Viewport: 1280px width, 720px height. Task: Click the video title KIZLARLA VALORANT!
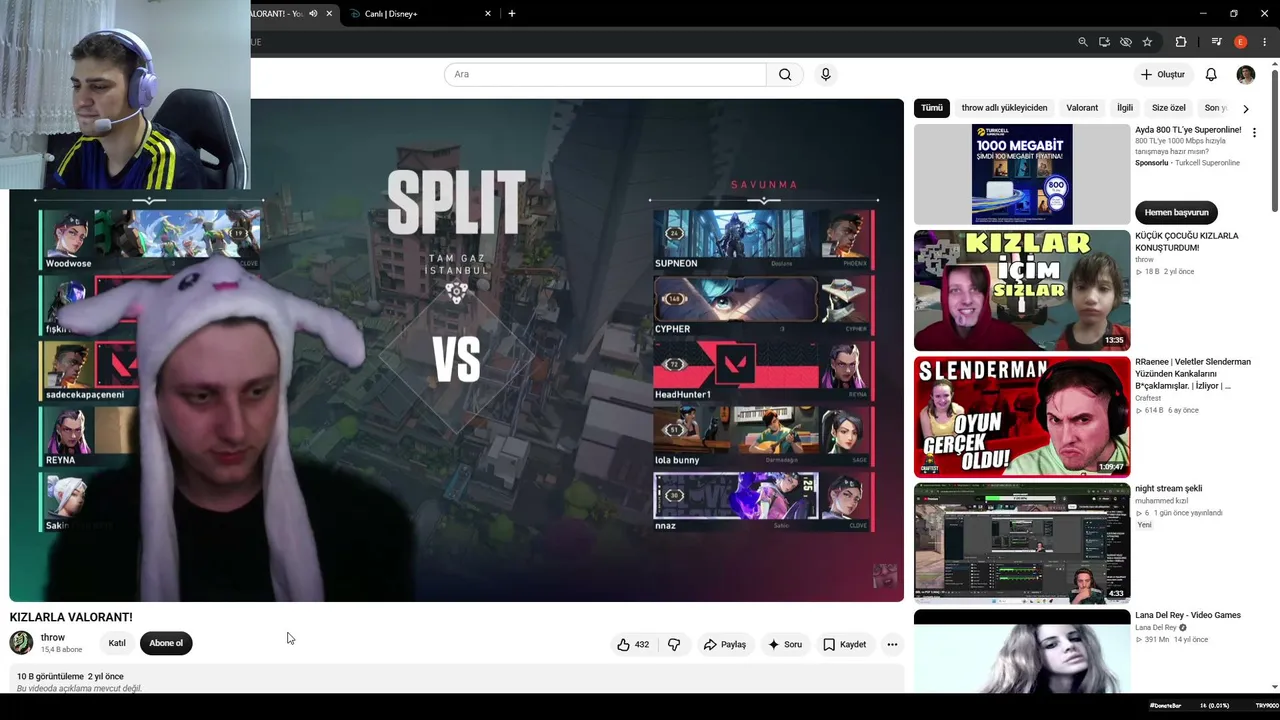click(71, 617)
